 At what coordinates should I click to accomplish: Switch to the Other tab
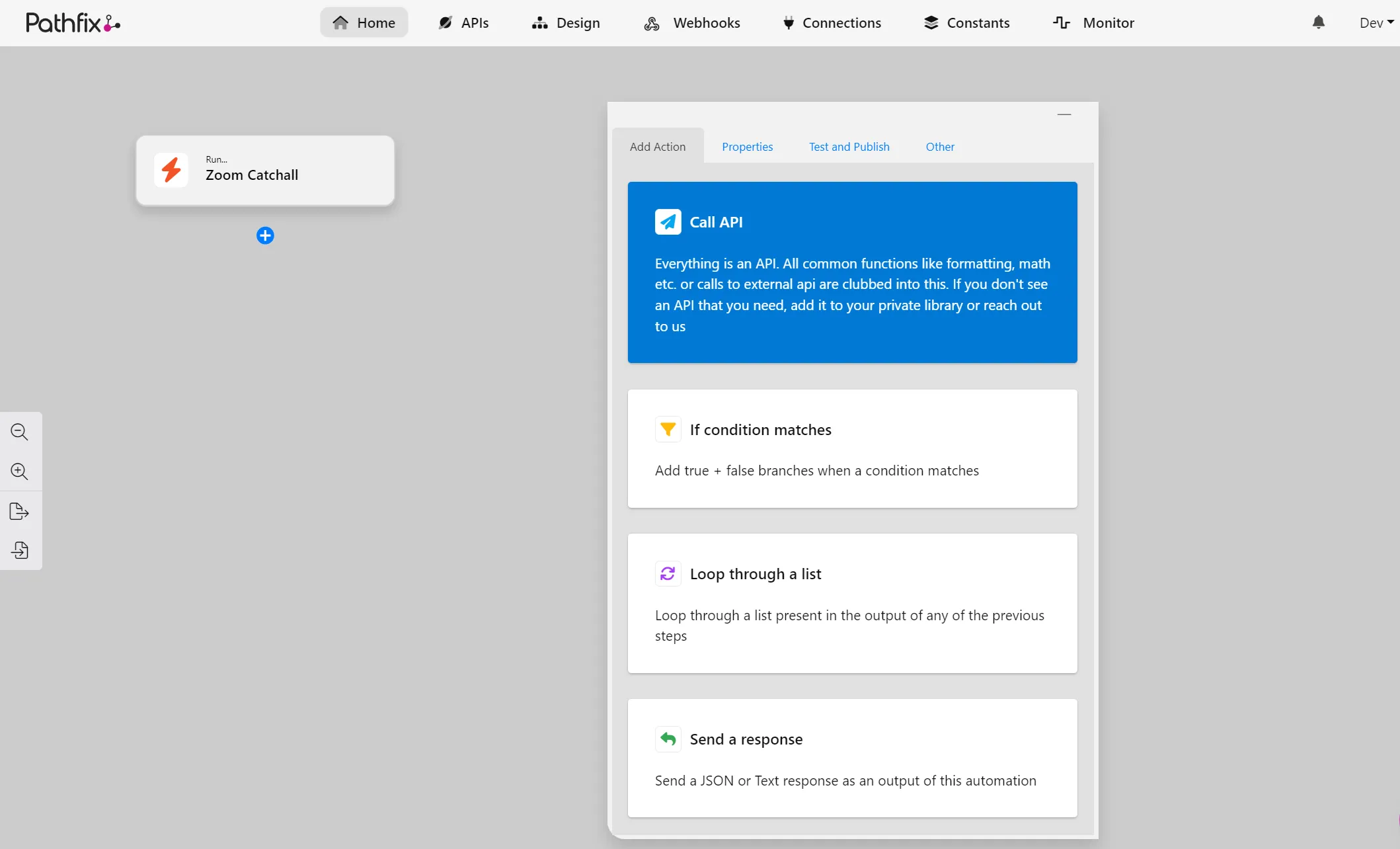point(940,147)
